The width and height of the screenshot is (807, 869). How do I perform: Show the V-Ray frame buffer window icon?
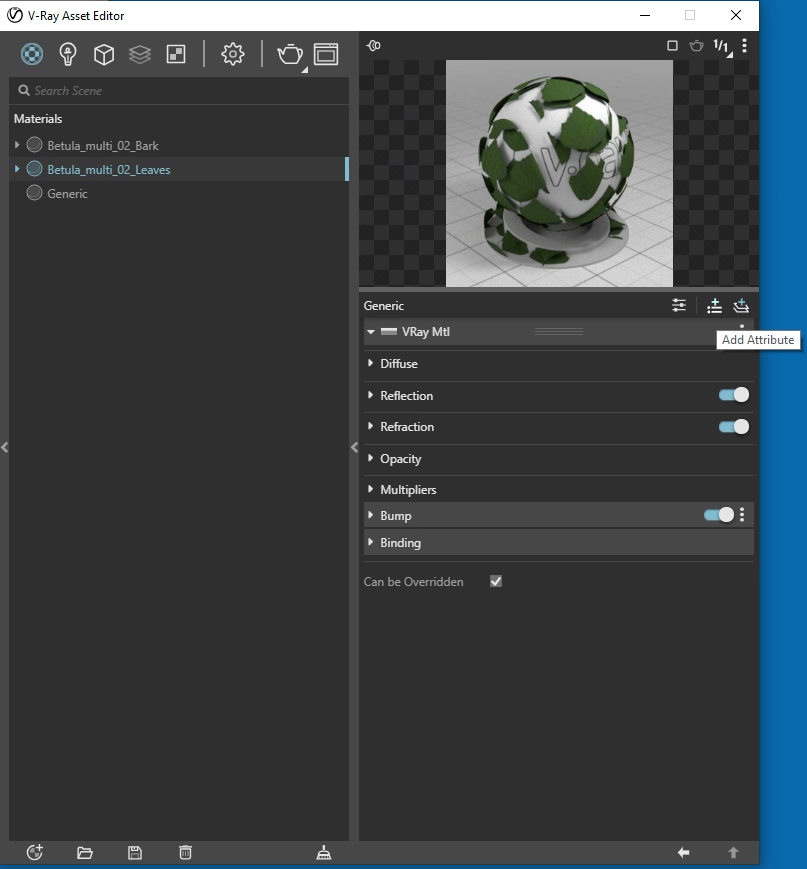point(326,54)
